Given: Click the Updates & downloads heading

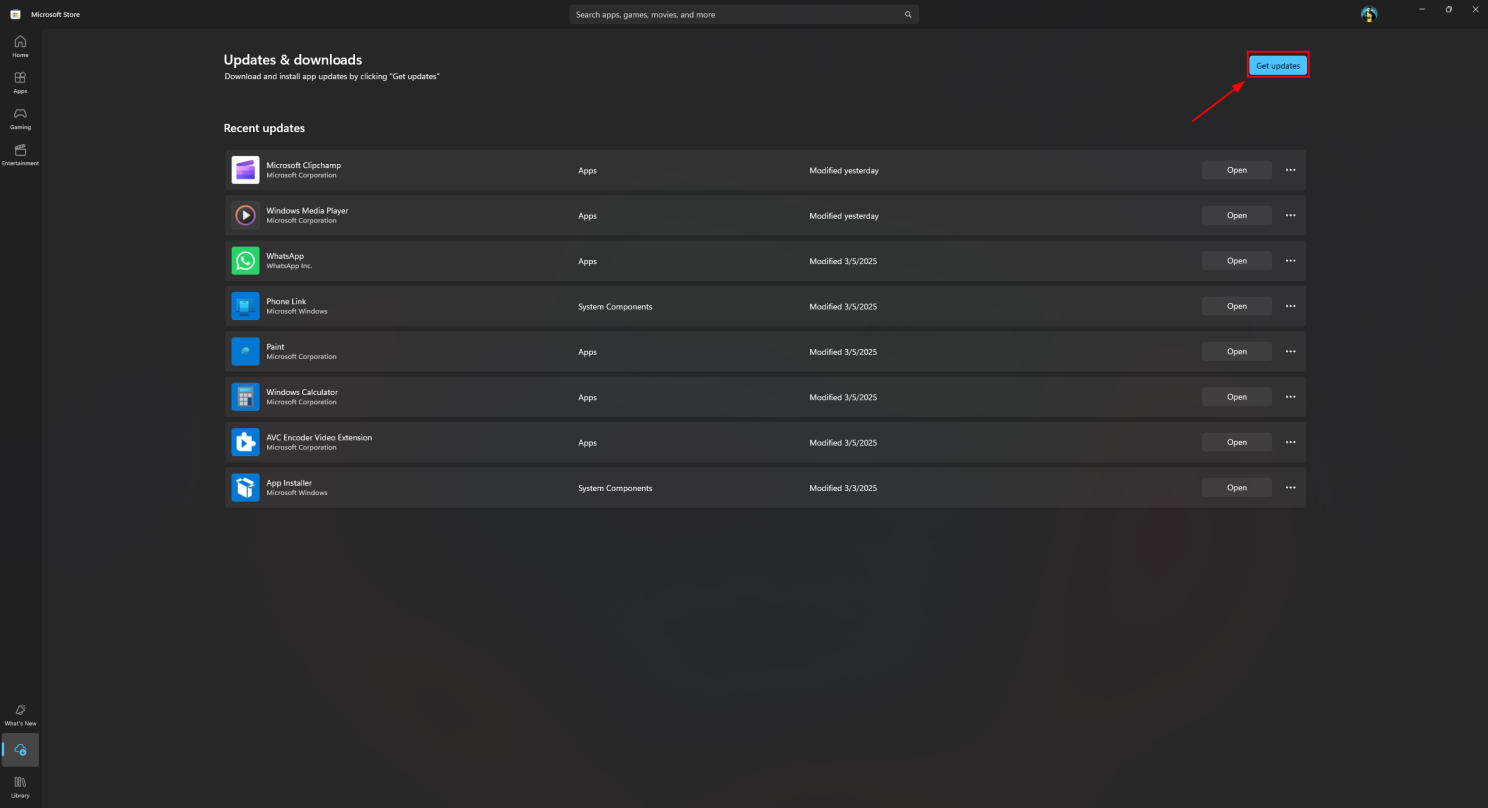Looking at the screenshot, I should 293,60.
